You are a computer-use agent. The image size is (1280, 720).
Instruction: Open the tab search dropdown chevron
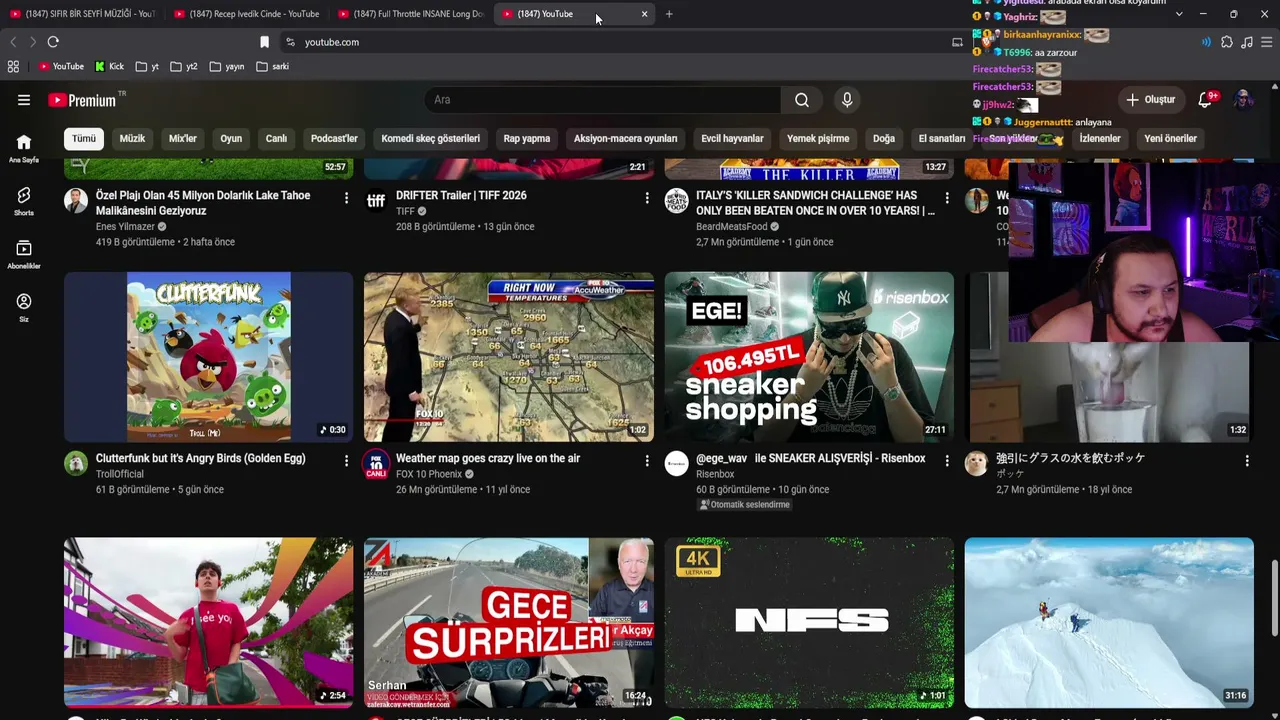click(x=1179, y=14)
